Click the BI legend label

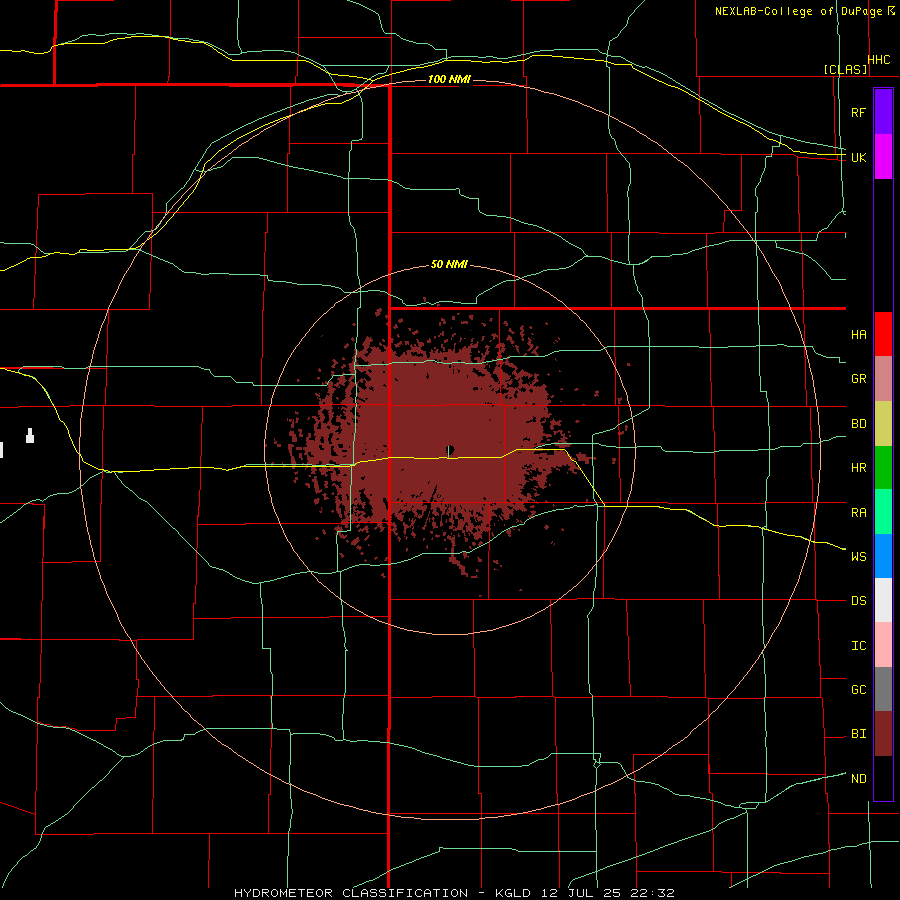(x=858, y=734)
